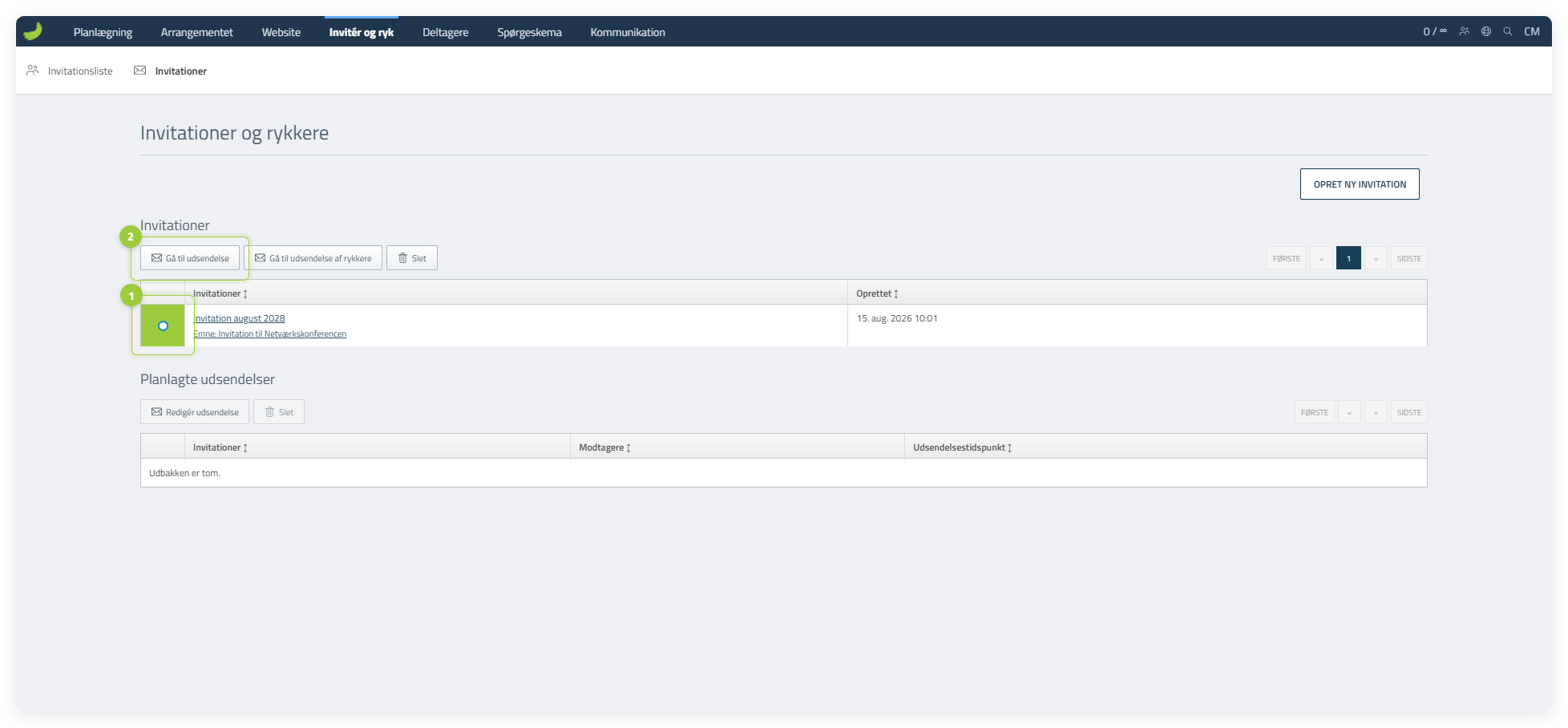The height and width of the screenshot is (728, 1568).
Task: Click the green logo home icon
Action: pyautogui.click(x=33, y=31)
